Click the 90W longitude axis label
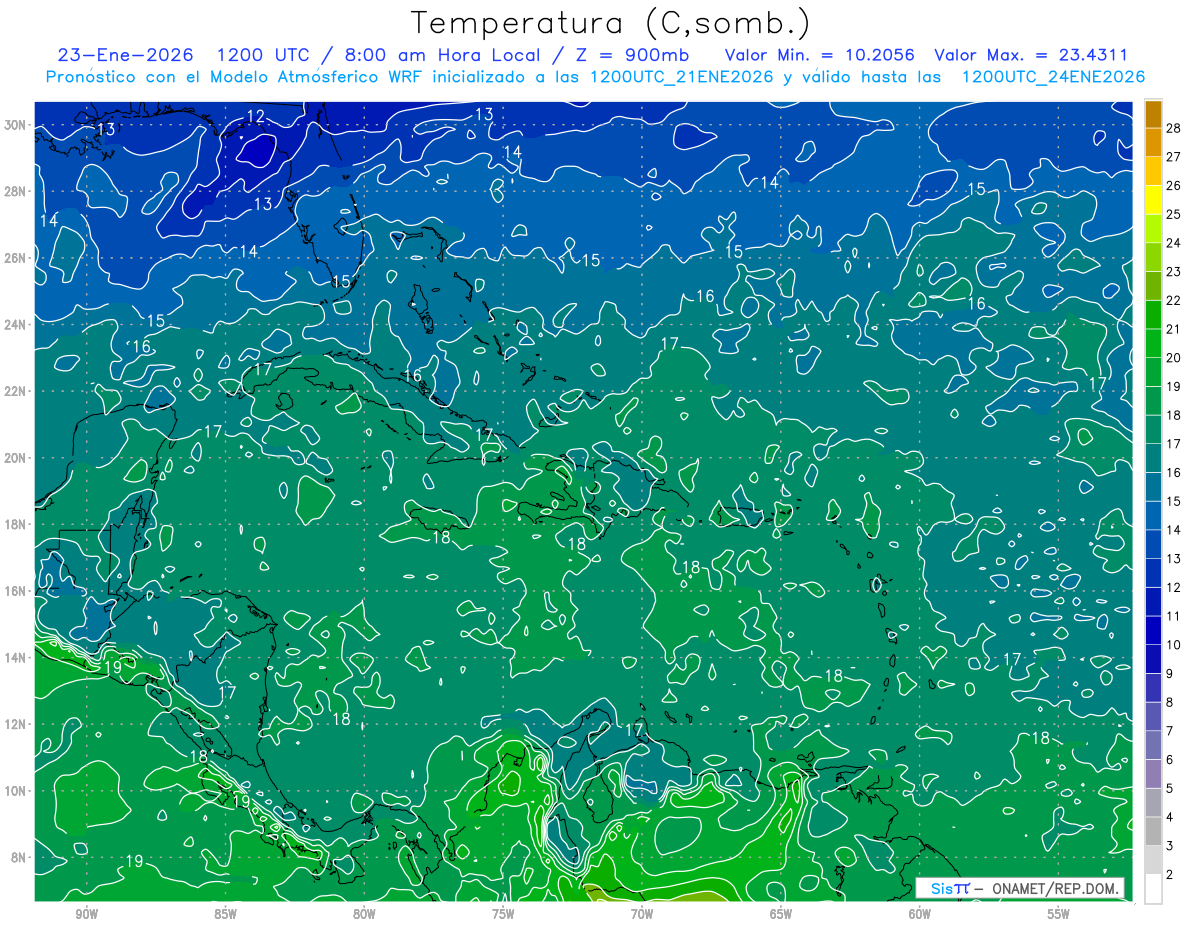The image size is (1200, 927). click(86, 914)
